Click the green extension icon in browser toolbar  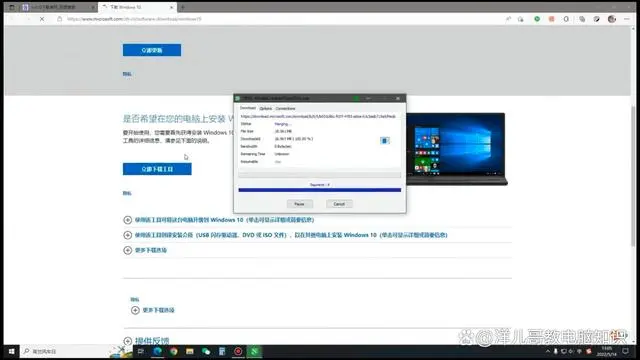tap(537, 19)
